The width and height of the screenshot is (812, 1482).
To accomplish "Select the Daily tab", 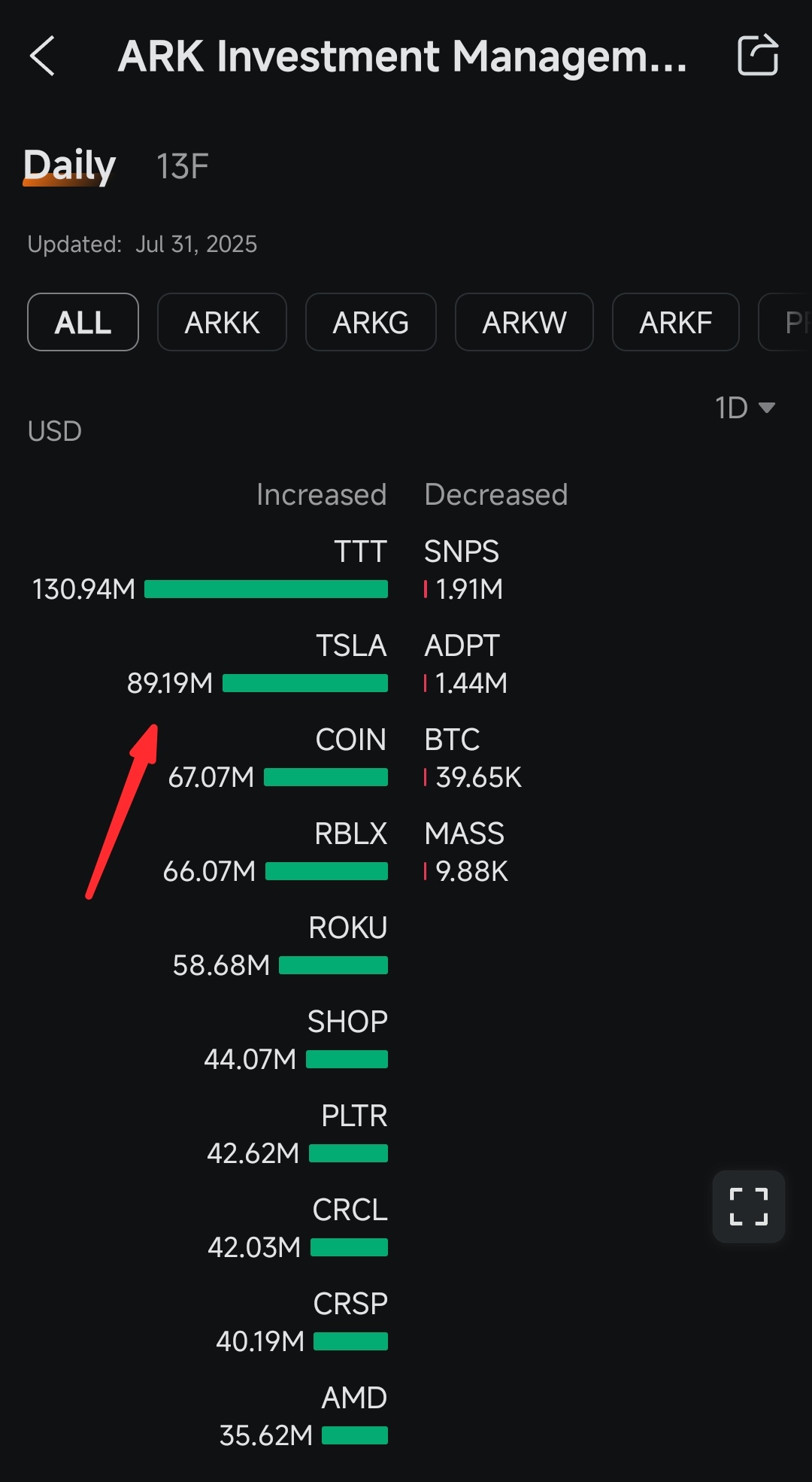I will [69, 166].
